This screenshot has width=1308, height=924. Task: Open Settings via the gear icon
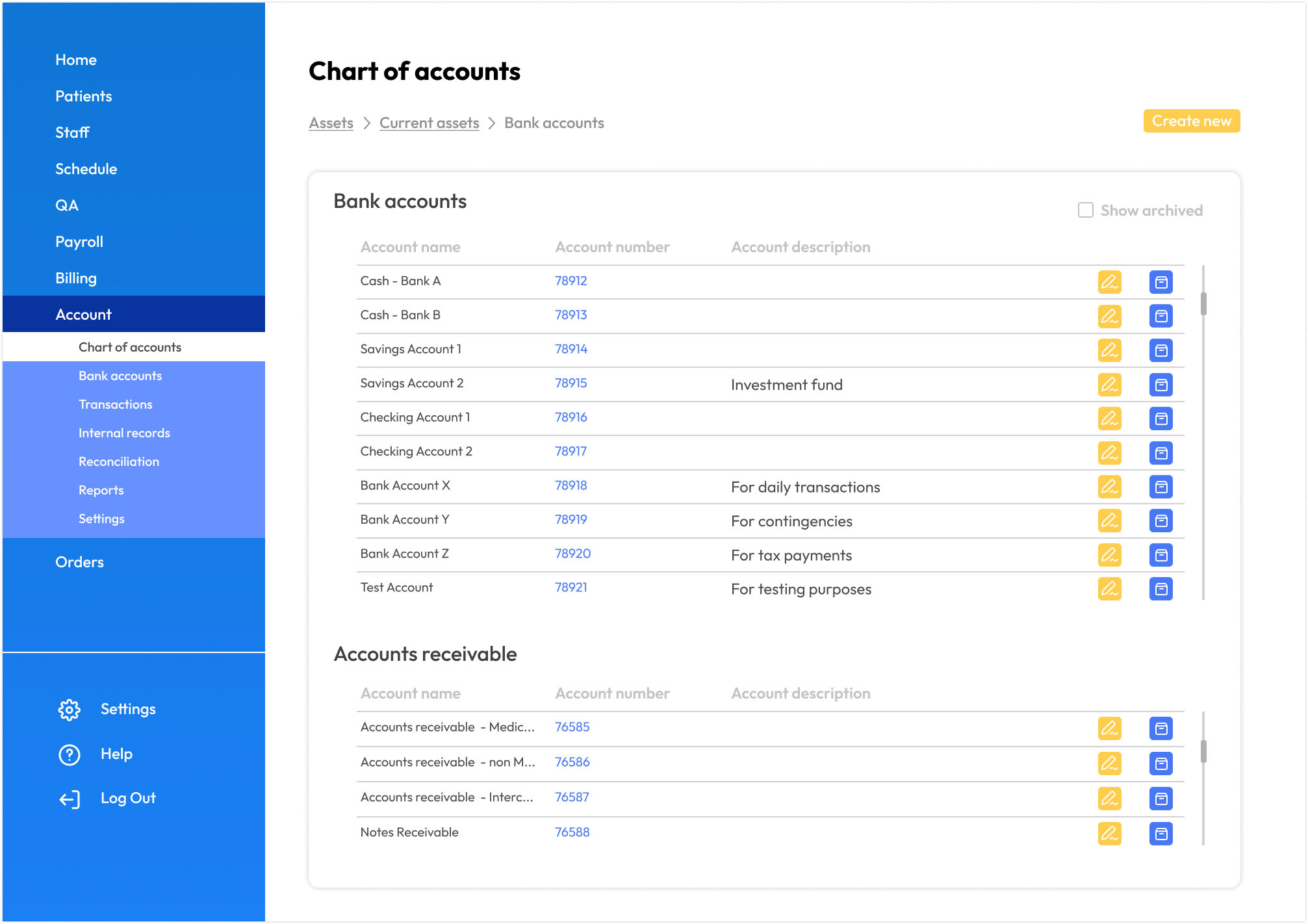(x=70, y=710)
